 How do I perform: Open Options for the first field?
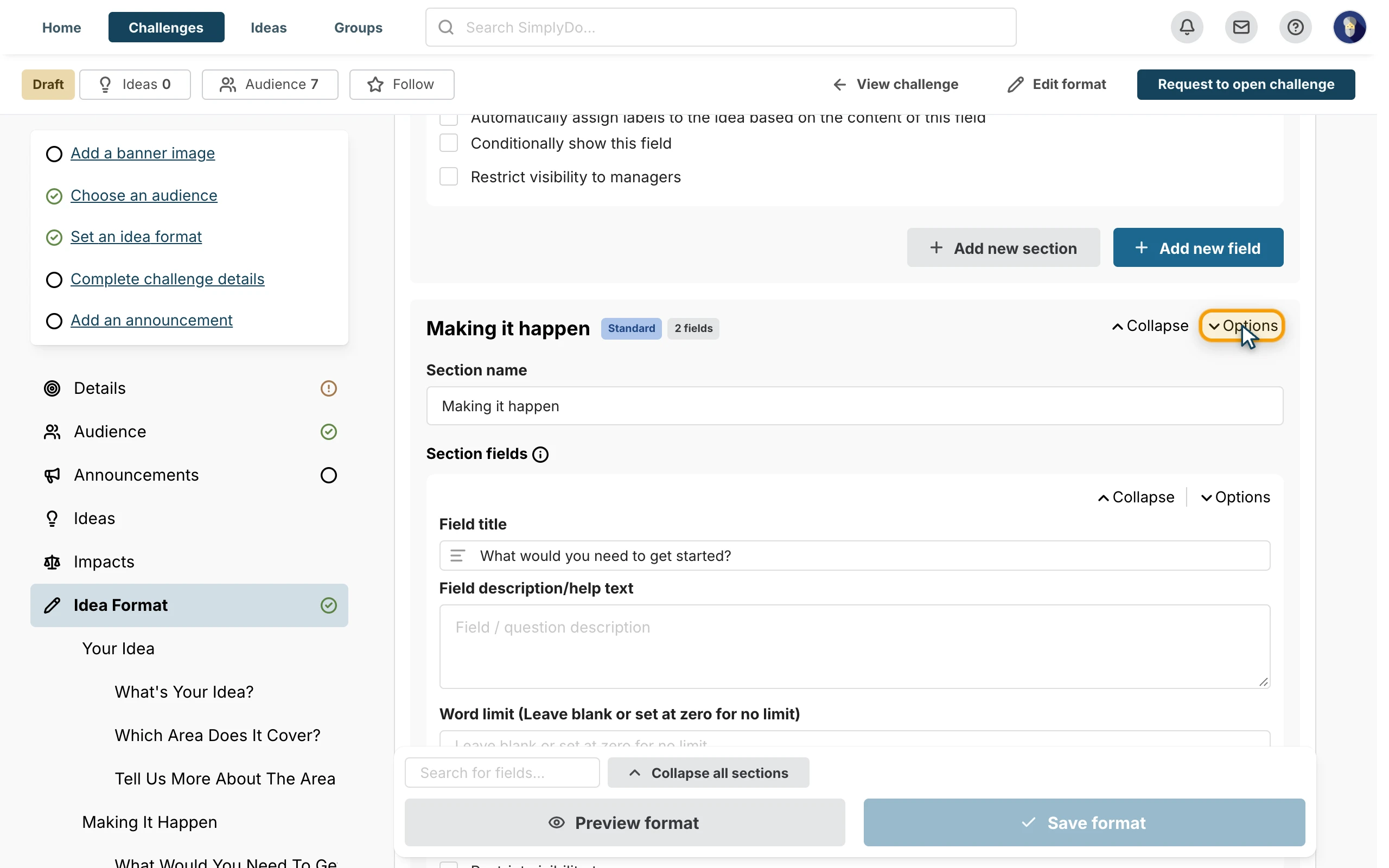[x=1235, y=497]
